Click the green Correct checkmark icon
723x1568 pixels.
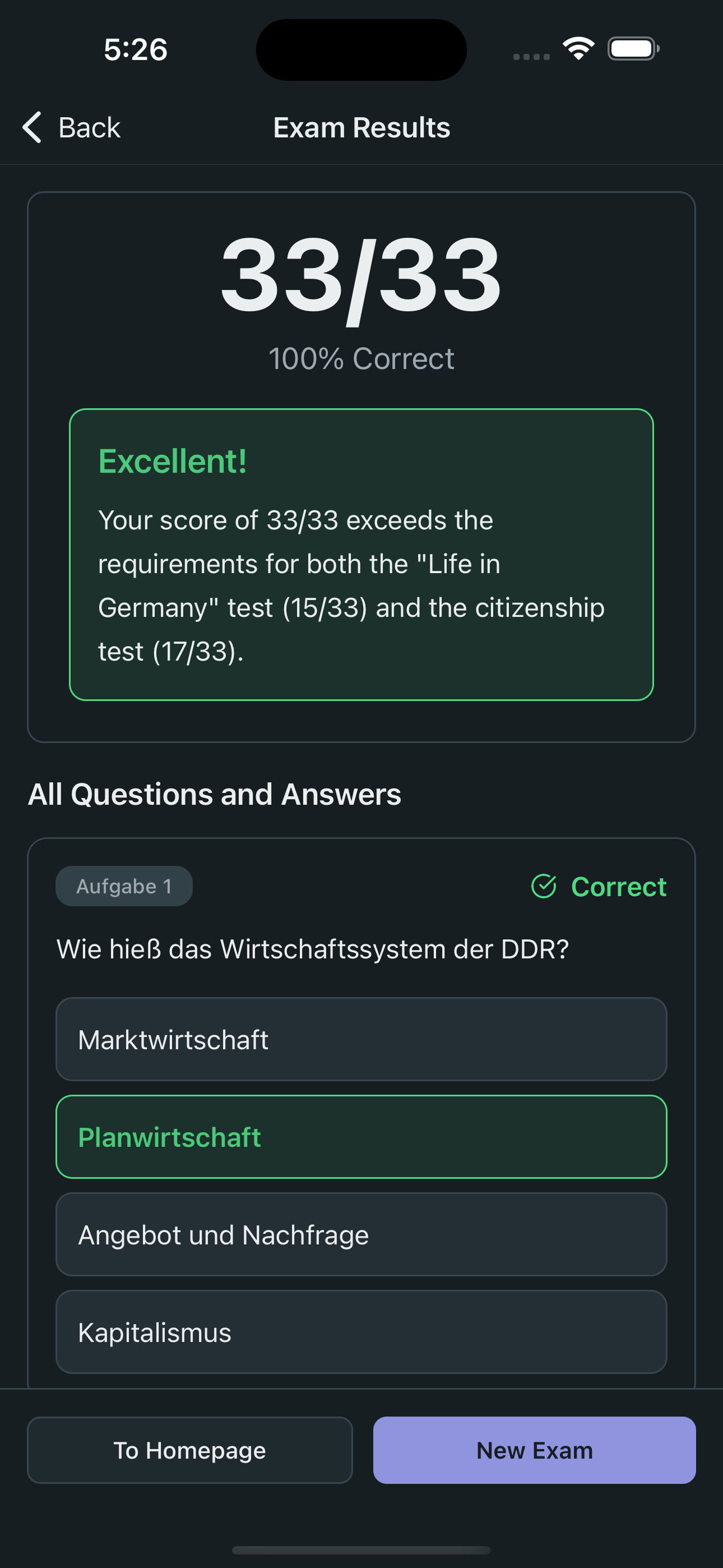544,886
